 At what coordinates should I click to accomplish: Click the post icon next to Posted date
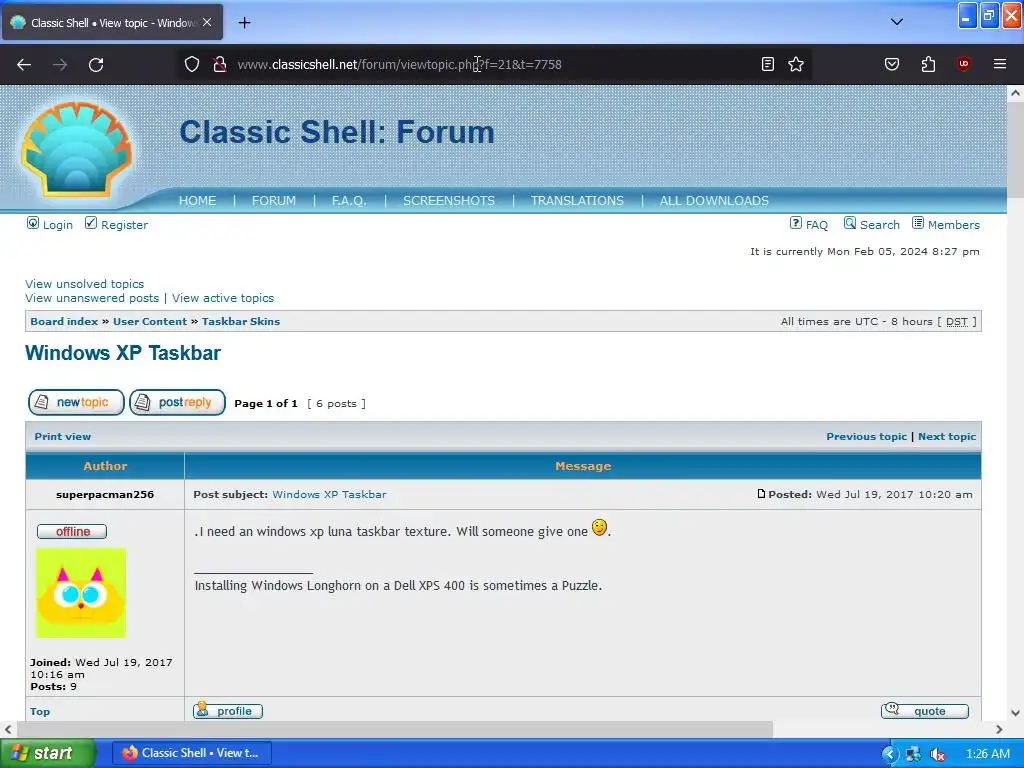point(761,494)
